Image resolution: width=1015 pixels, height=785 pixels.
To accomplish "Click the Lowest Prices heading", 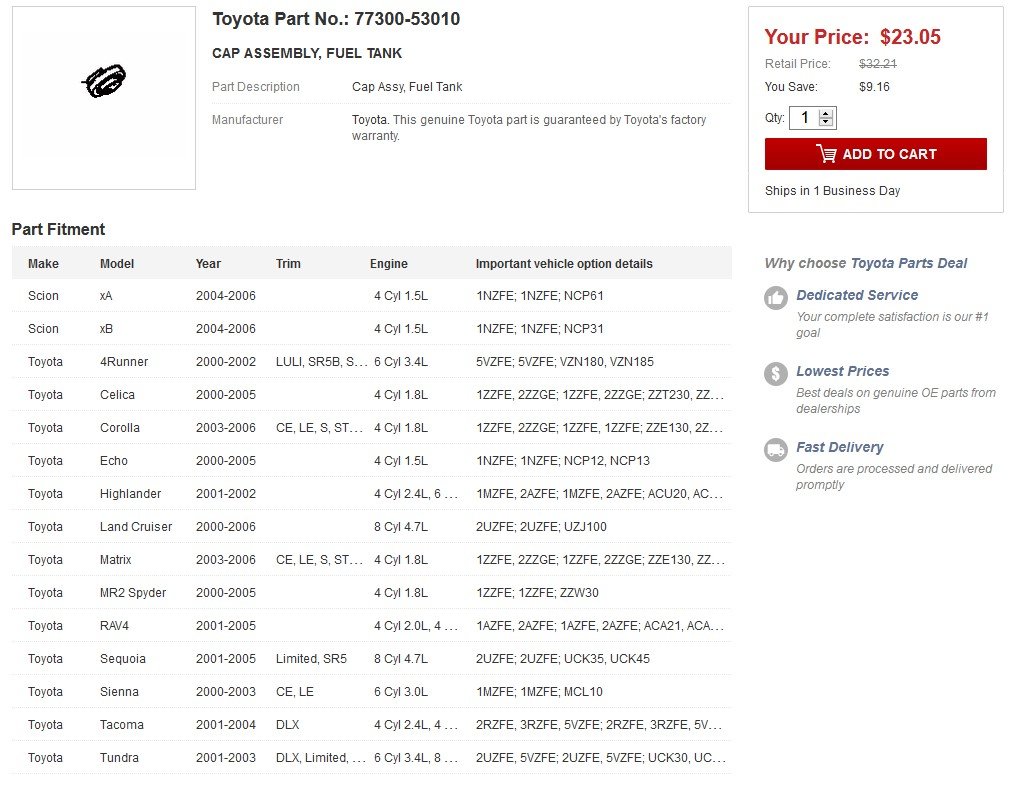I will point(842,371).
